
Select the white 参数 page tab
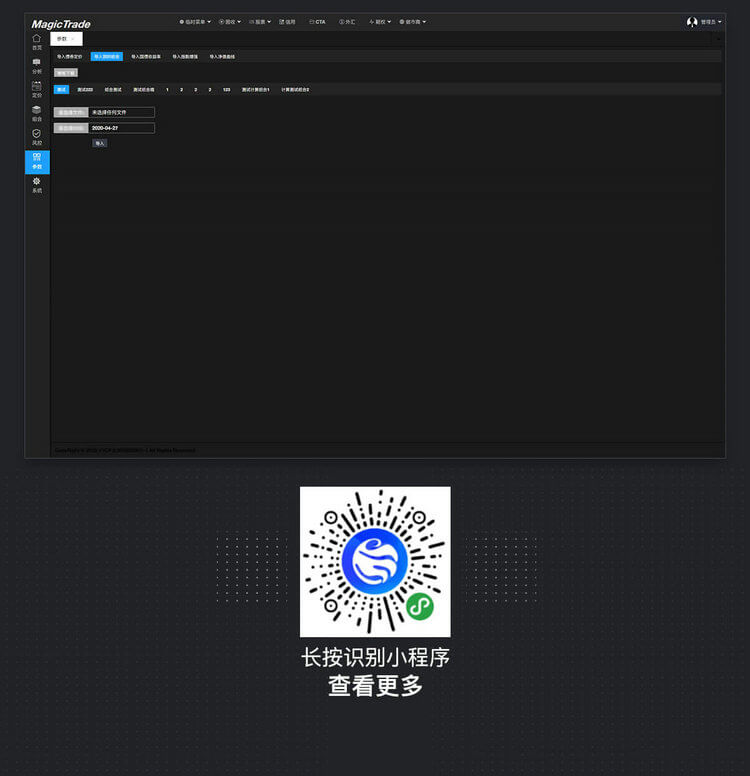click(66, 39)
